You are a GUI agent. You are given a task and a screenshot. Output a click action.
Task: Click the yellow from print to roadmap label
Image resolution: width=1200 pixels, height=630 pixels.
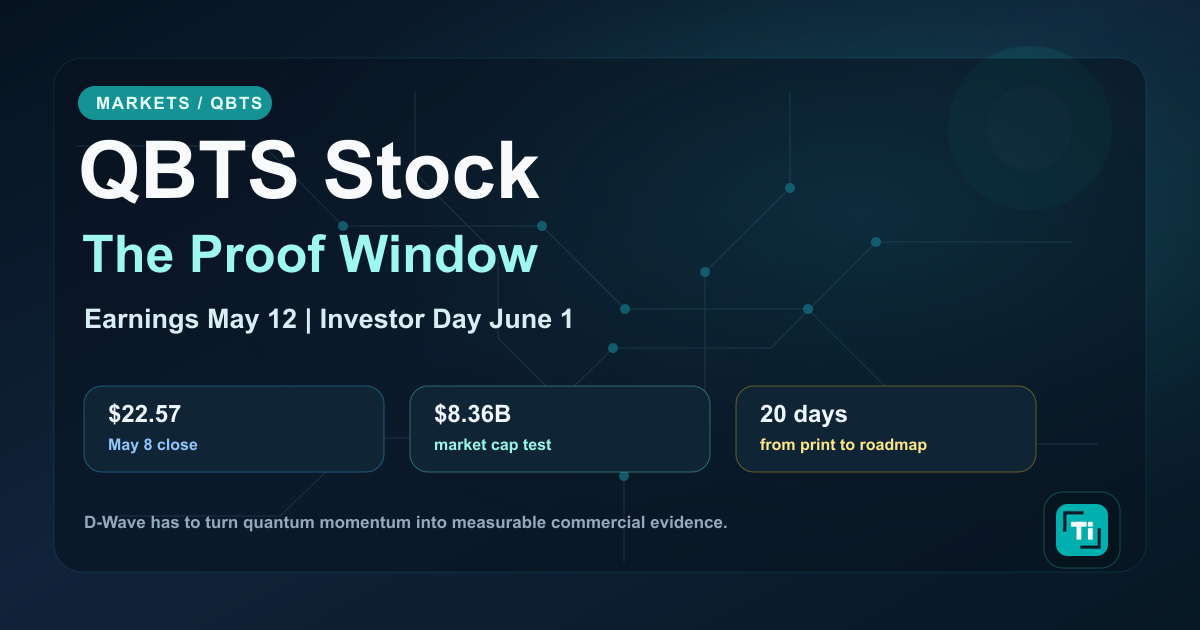pyautogui.click(x=843, y=444)
